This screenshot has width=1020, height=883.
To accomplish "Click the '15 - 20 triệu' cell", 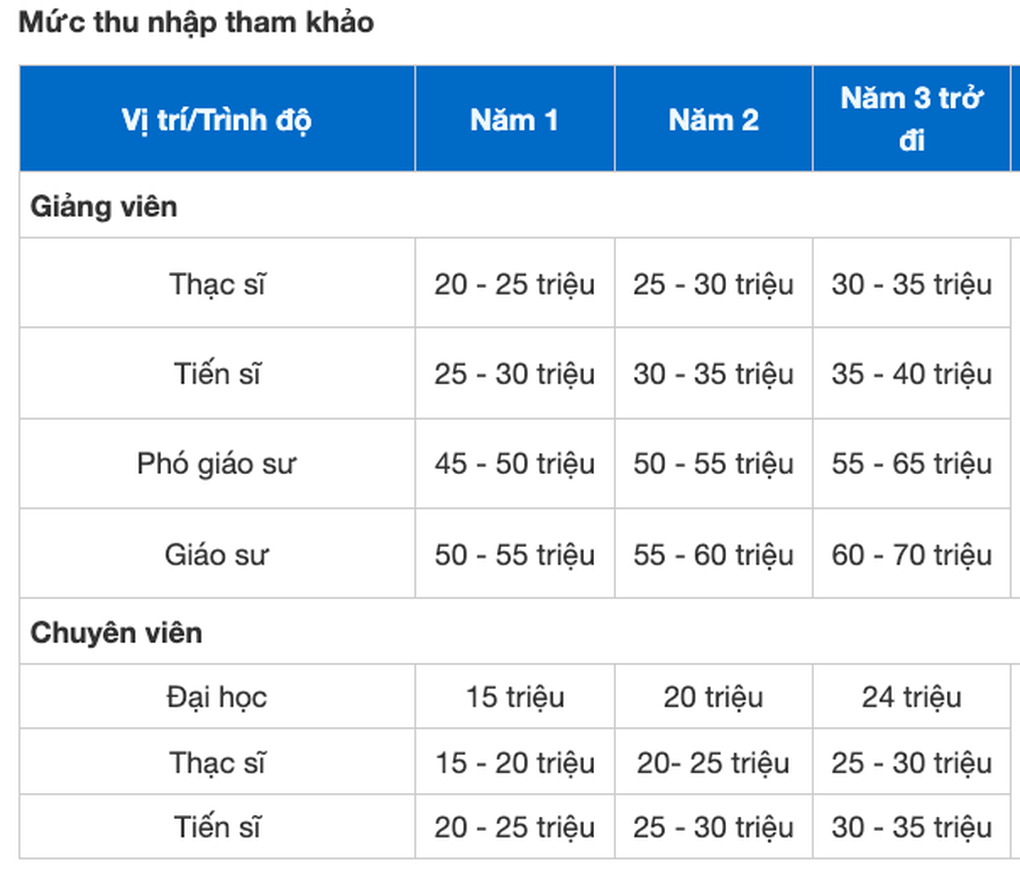I will coord(515,762).
